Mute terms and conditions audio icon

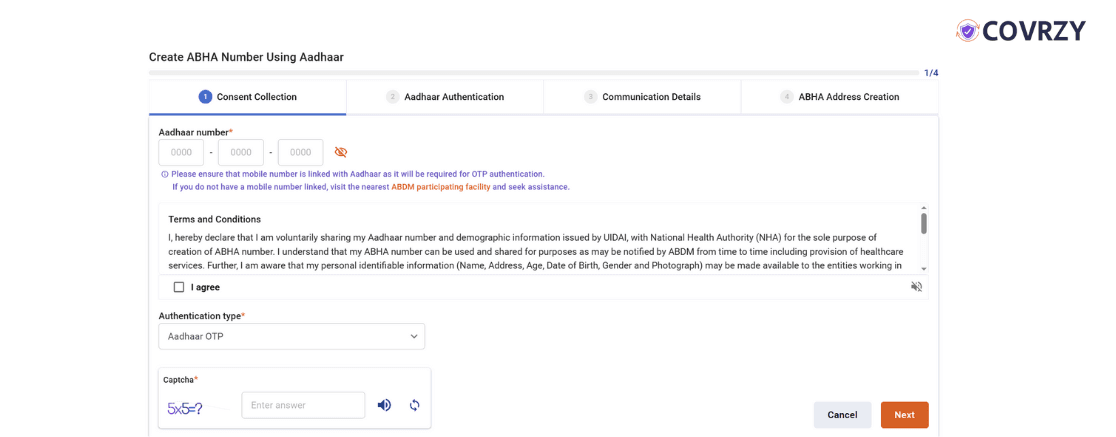click(917, 287)
